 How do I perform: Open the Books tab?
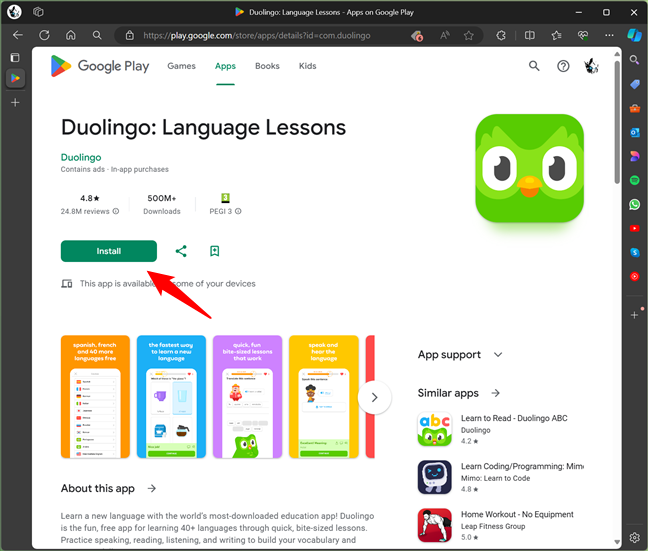[x=267, y=66]
